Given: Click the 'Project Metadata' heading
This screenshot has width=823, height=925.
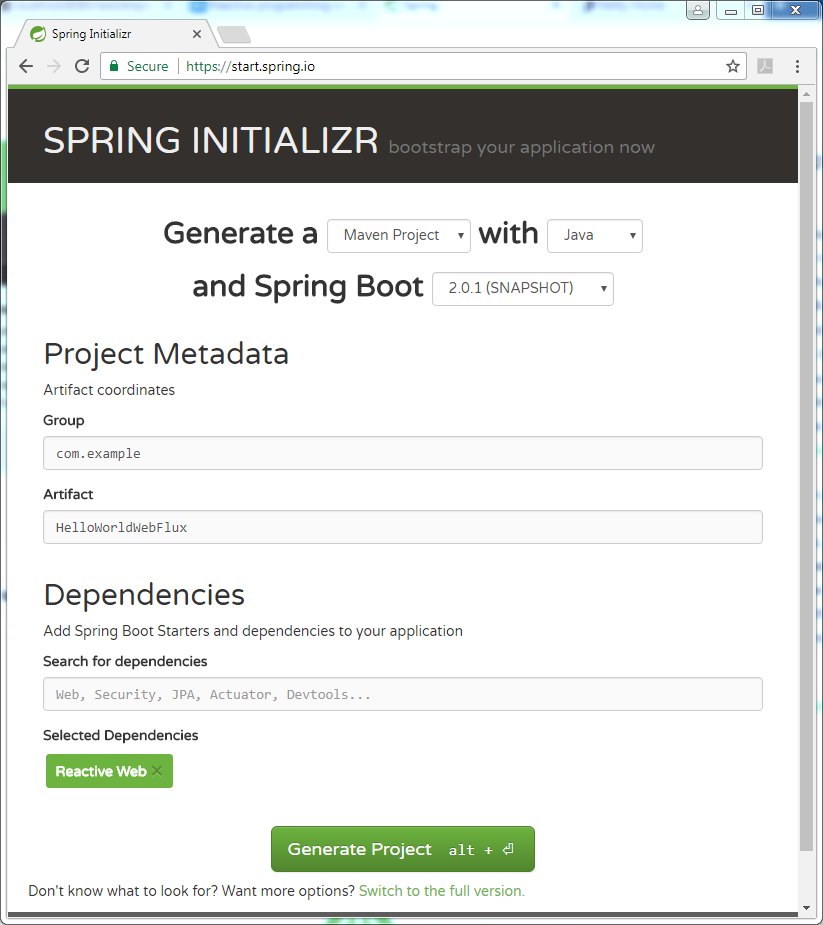Looking at the screenshot, I should tap(166, 354).
